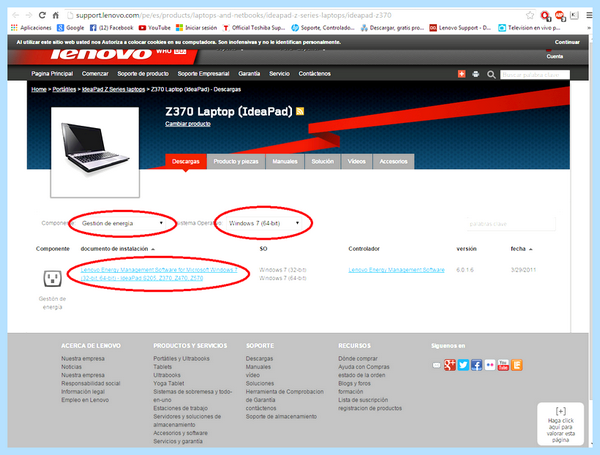Open the Chrome hamburger menu

point(589,15)
